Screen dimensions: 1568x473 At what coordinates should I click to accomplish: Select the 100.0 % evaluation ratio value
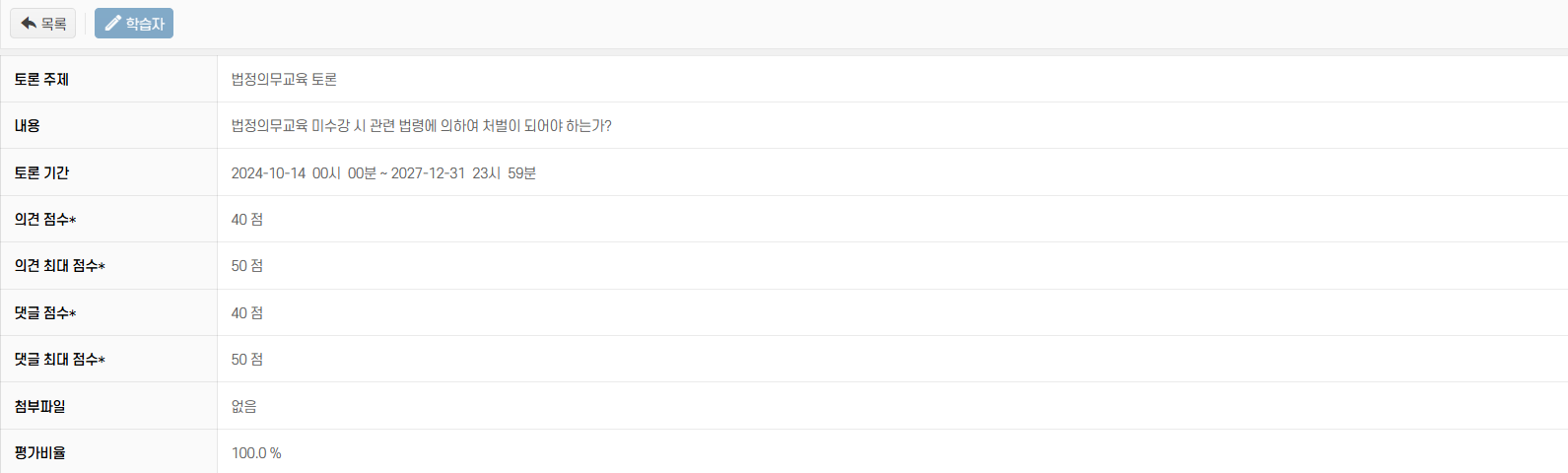(256, 452)
